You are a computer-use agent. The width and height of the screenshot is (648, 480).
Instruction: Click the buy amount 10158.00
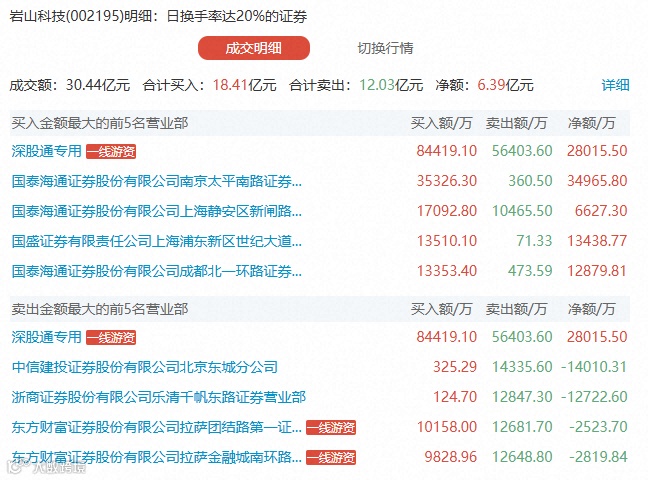coord(447,427)
